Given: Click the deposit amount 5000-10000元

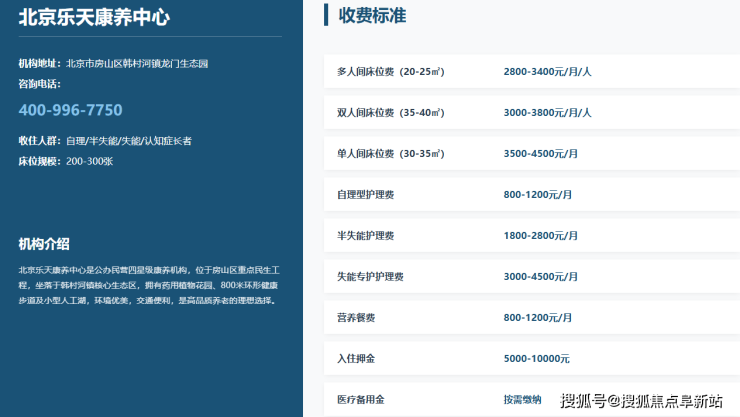Looking at the screenshot, I should click(x=537, y=359).
